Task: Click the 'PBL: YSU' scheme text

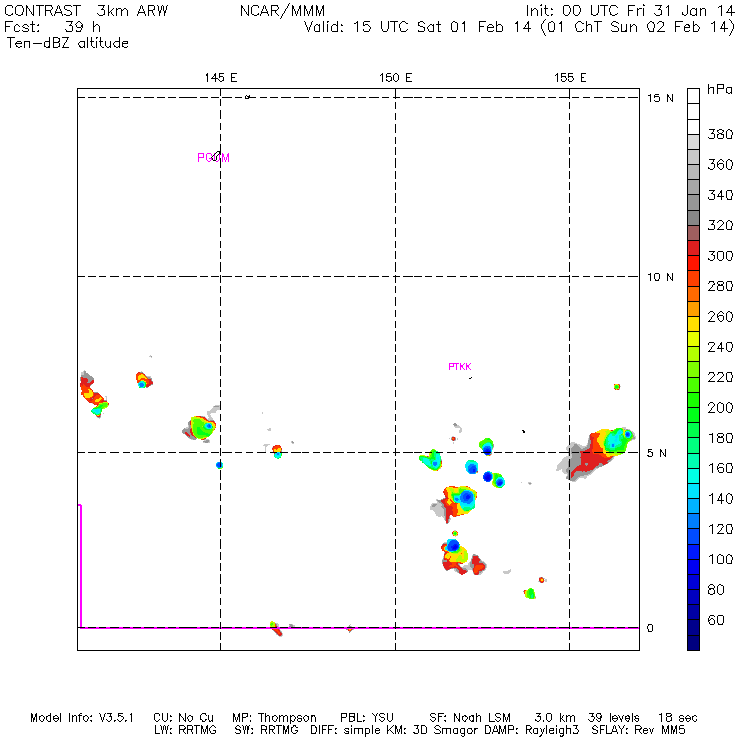Action: coord(367,717)
